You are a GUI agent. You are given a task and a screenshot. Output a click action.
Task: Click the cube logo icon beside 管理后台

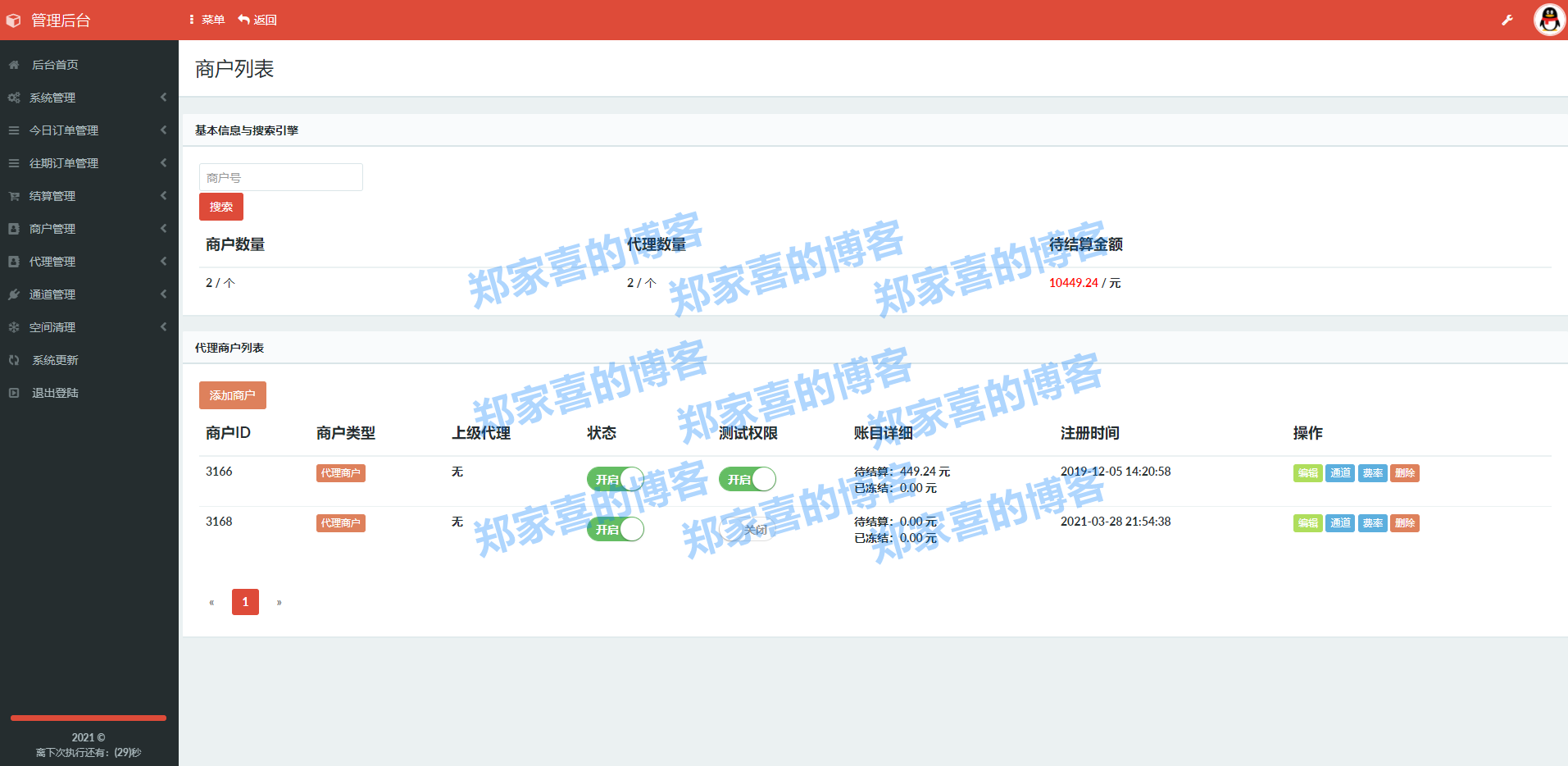point(14,21)
